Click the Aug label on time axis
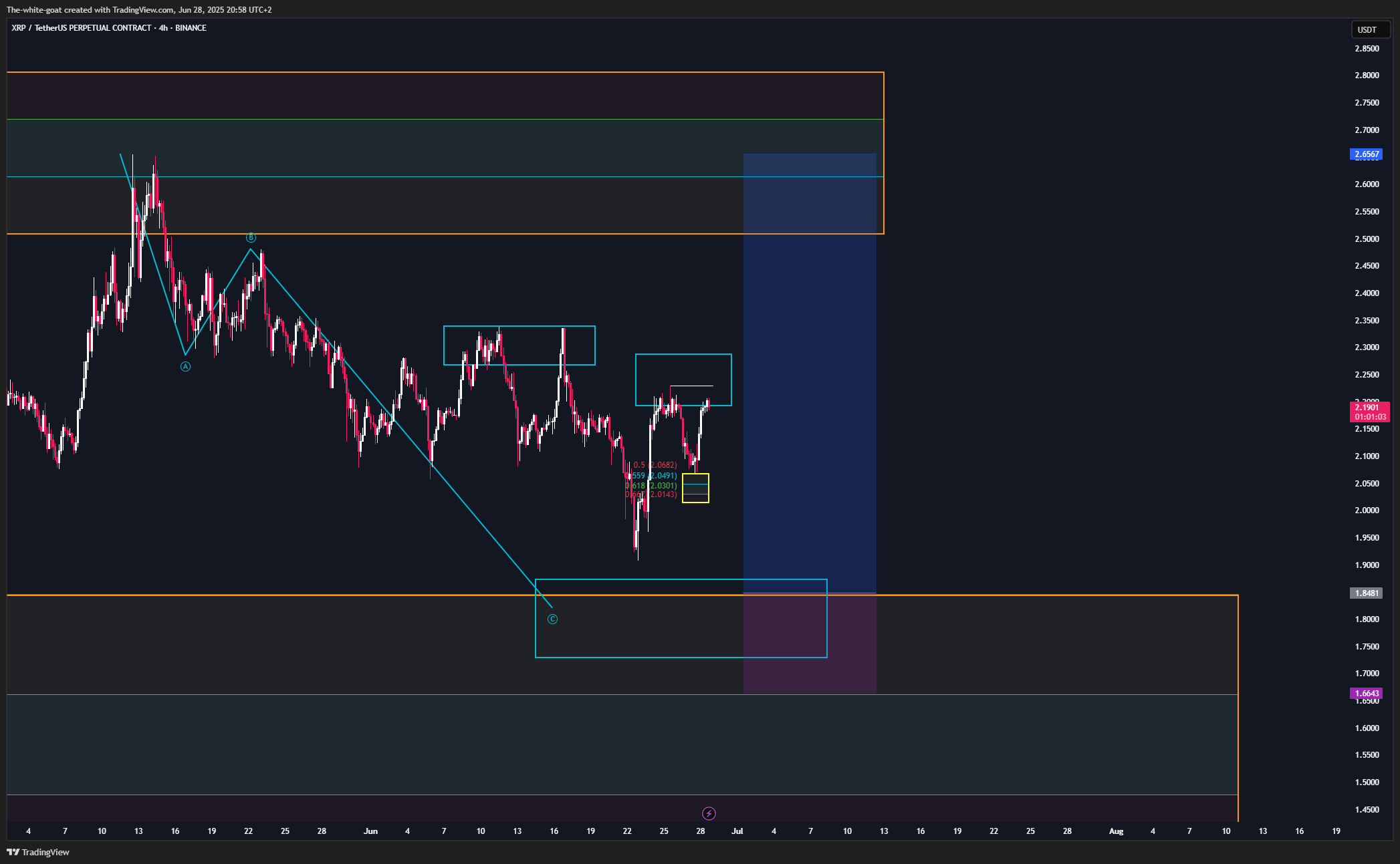 point(1116,831)
